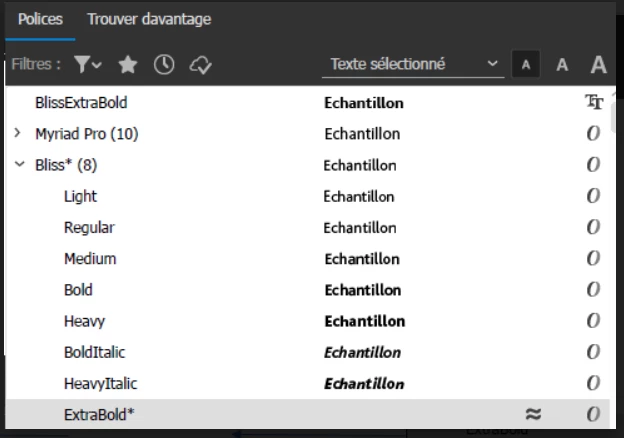Click OpenType icon on HeavyItalic row

pos(593,383)
